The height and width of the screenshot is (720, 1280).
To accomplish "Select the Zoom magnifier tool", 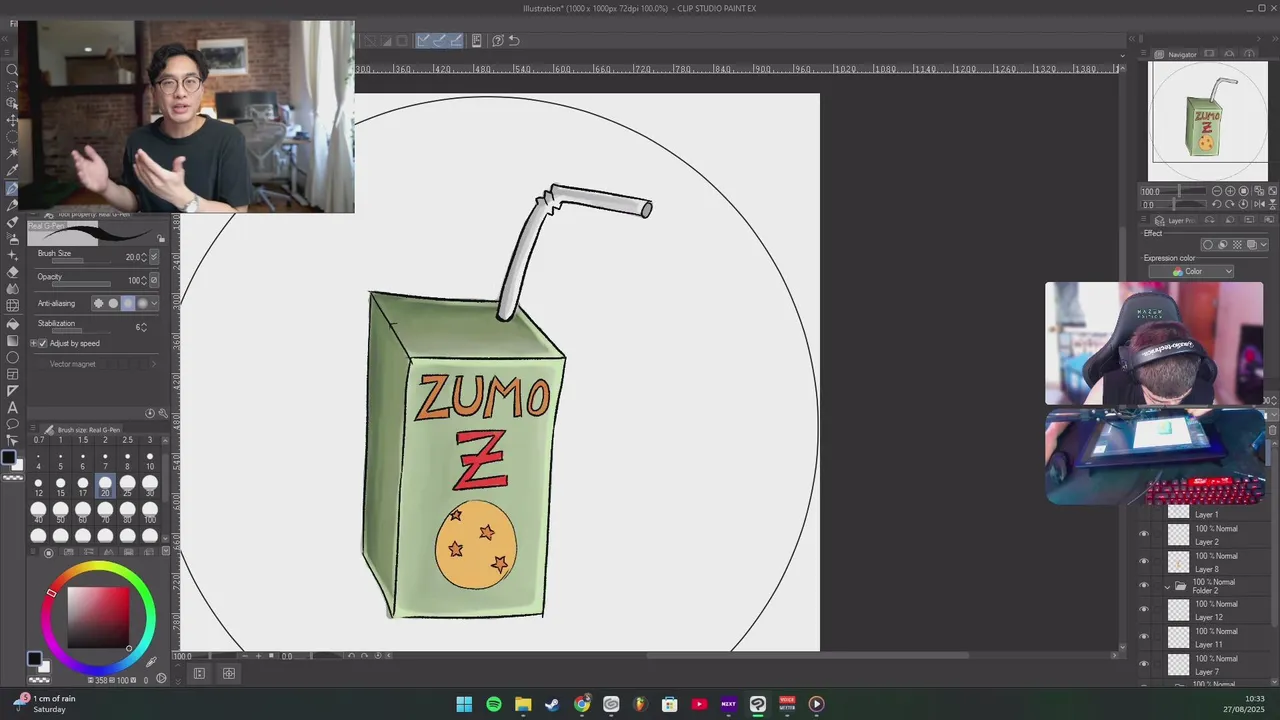I will (12, 70).
